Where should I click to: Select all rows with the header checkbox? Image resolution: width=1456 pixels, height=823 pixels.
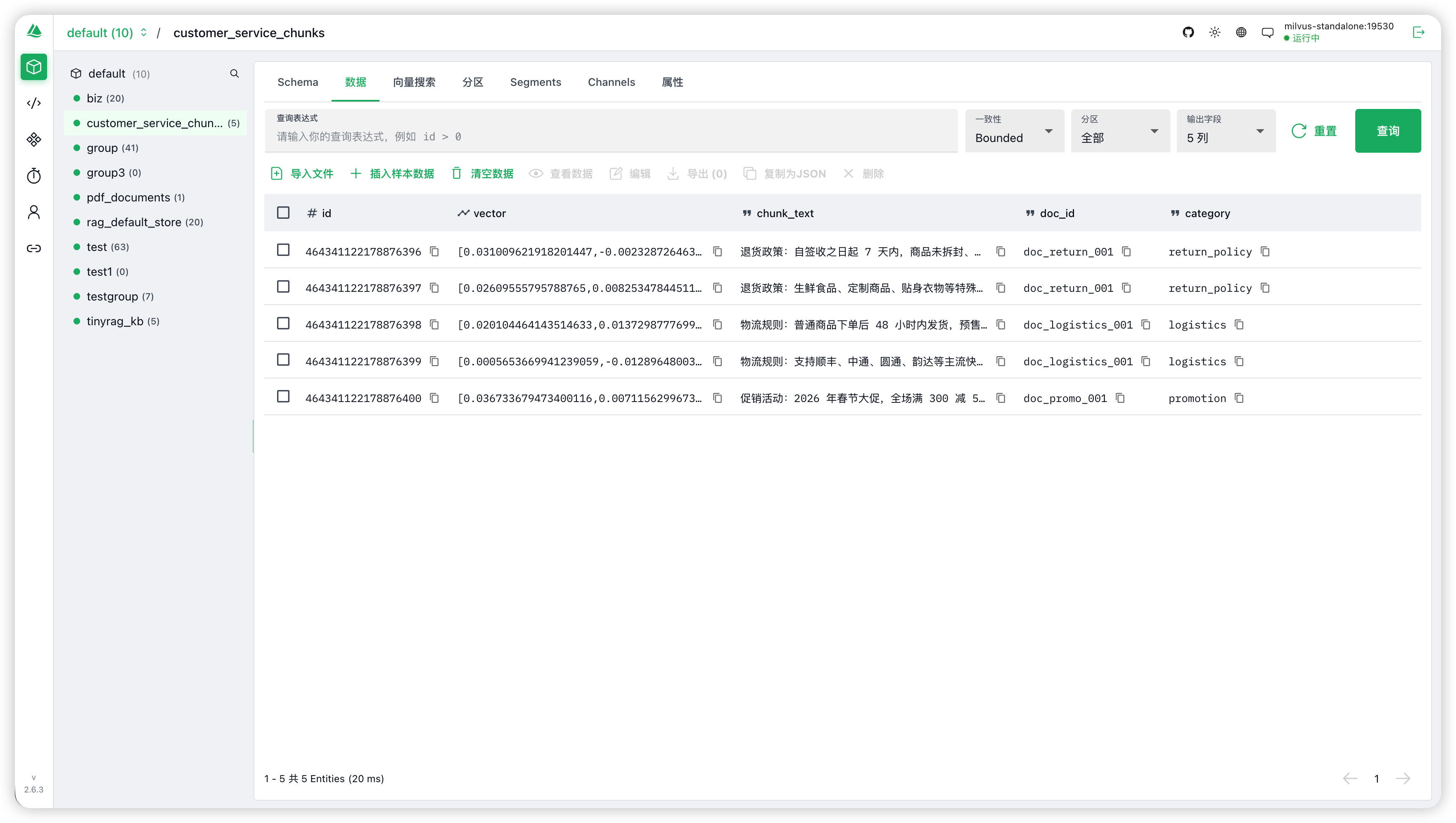283,213
